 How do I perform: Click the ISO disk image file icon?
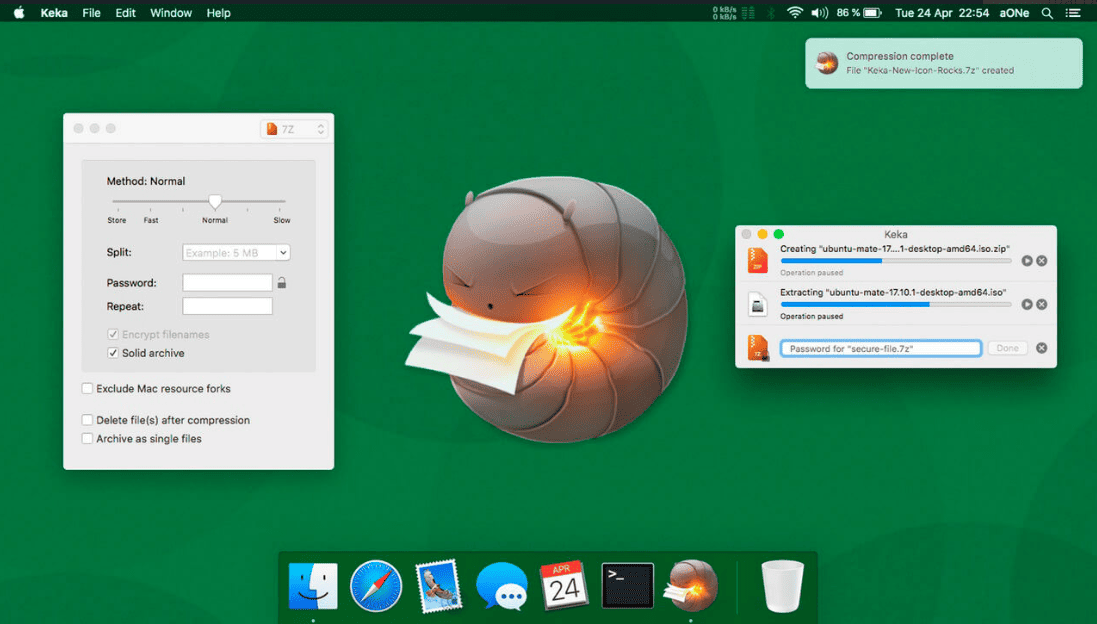pyautogui.click(x=758, y=304)
